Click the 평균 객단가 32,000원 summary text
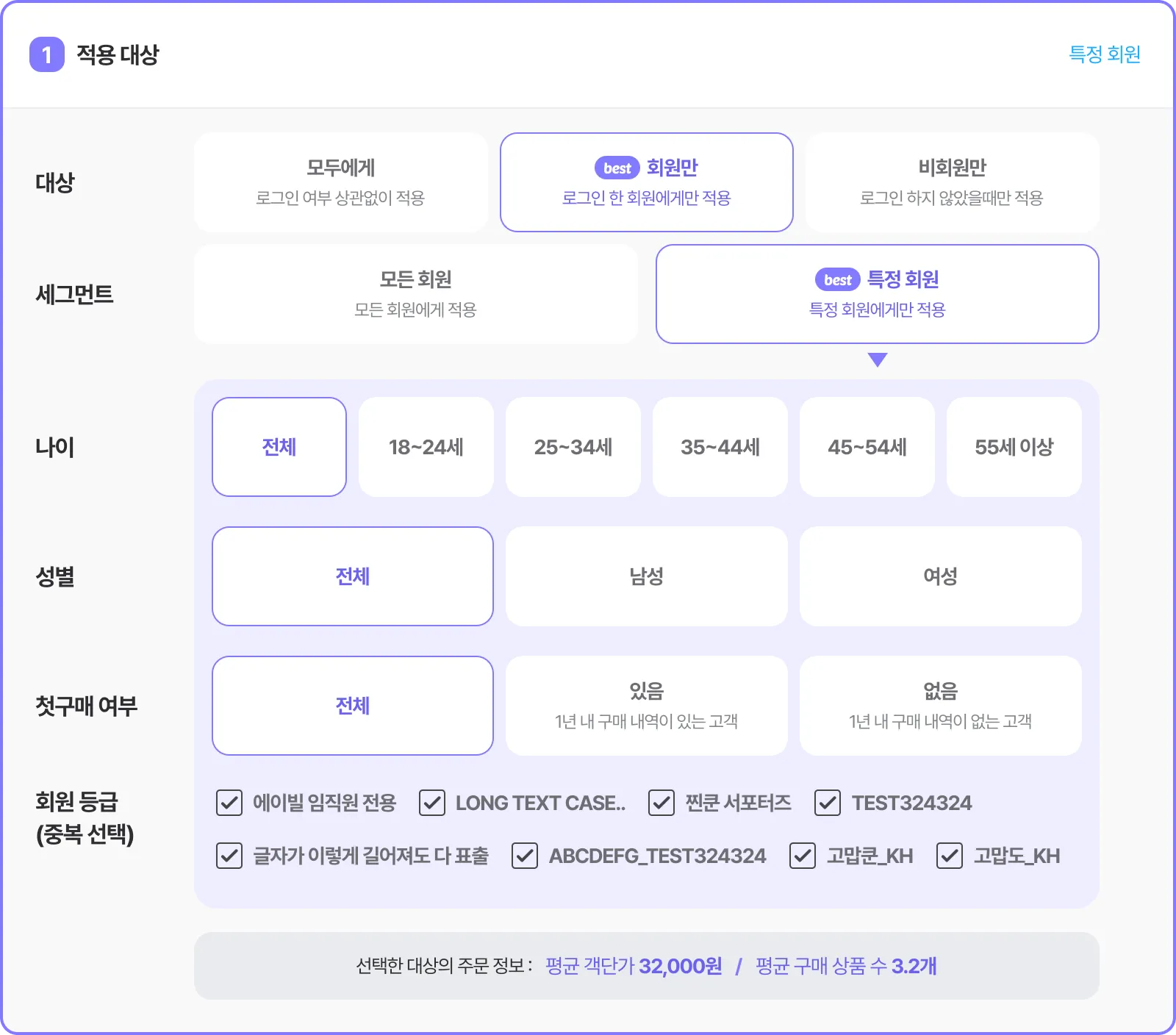Viewport: 1176px width, 1035px height. pos(634,966)
